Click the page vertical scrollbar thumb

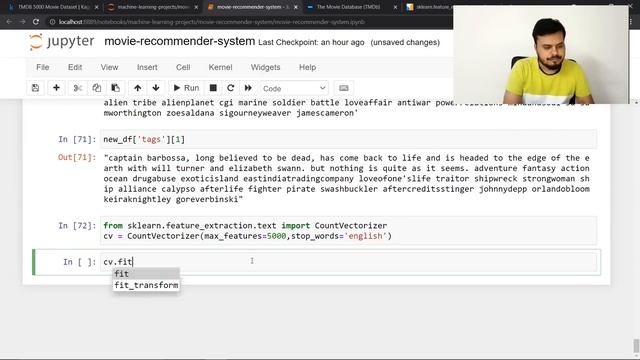click(636, 345)
